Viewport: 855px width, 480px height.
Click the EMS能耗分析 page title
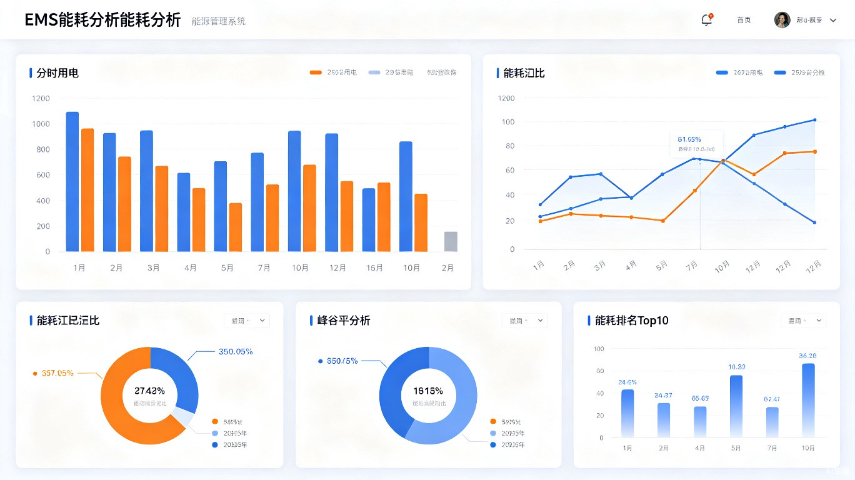[103, 20]
